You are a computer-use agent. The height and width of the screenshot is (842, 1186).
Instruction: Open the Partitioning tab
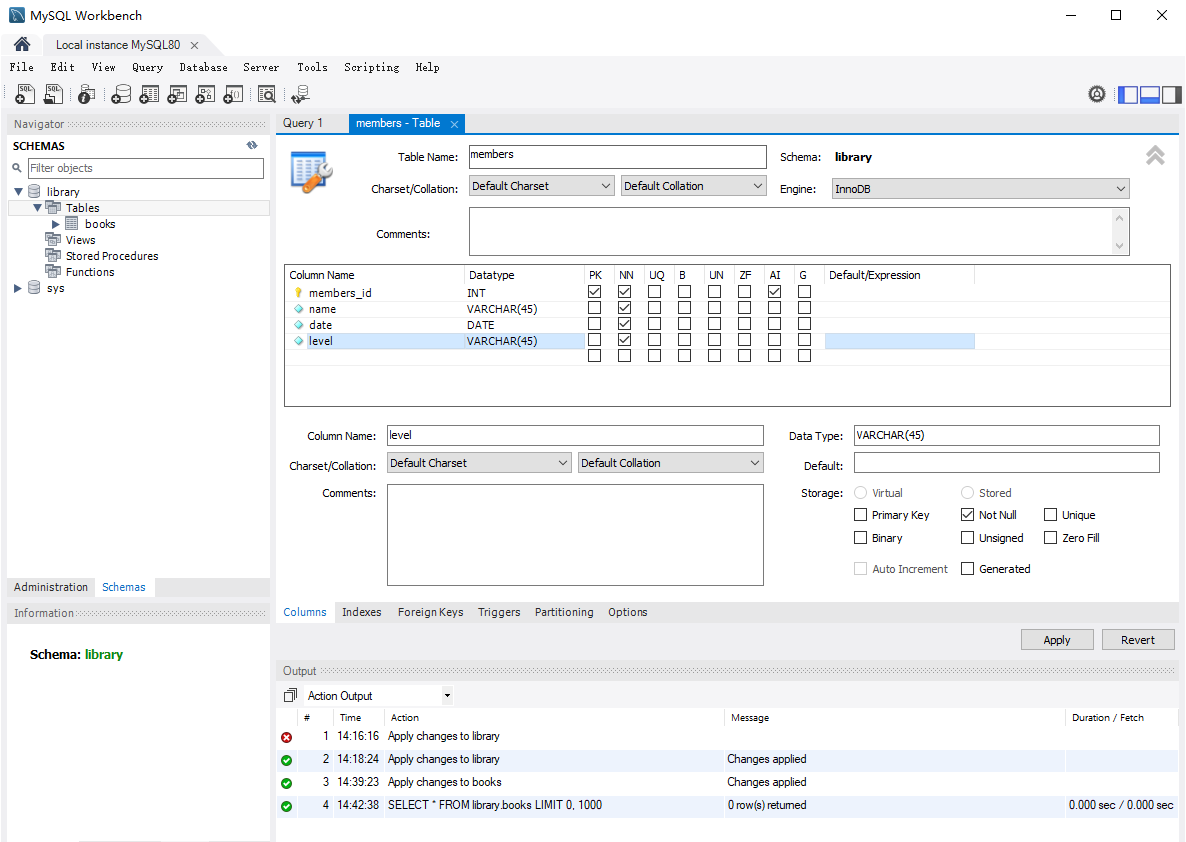564,612
